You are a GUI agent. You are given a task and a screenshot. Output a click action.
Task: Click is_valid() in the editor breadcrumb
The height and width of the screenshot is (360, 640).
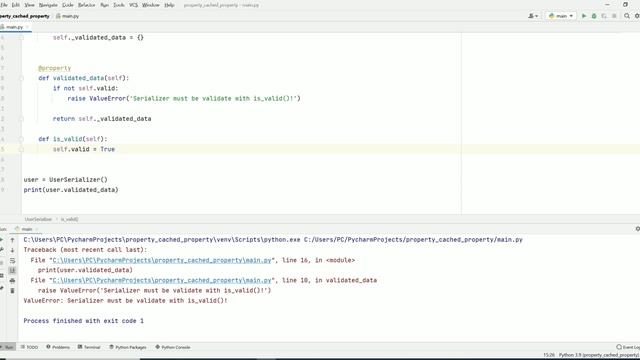pyautogui.click(x=69, y=219)
